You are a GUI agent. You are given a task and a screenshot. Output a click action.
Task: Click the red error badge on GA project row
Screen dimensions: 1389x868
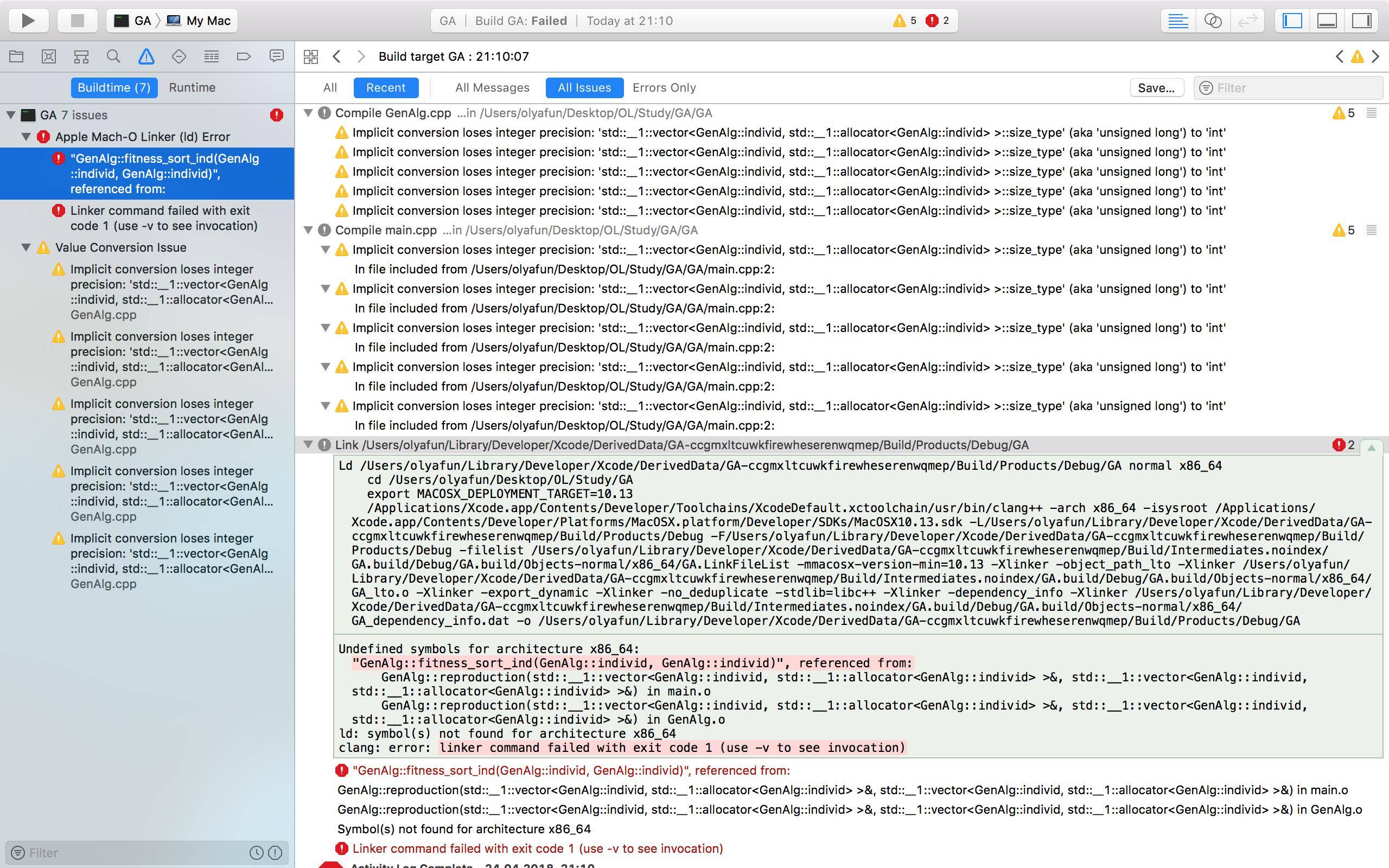[277, 115]
